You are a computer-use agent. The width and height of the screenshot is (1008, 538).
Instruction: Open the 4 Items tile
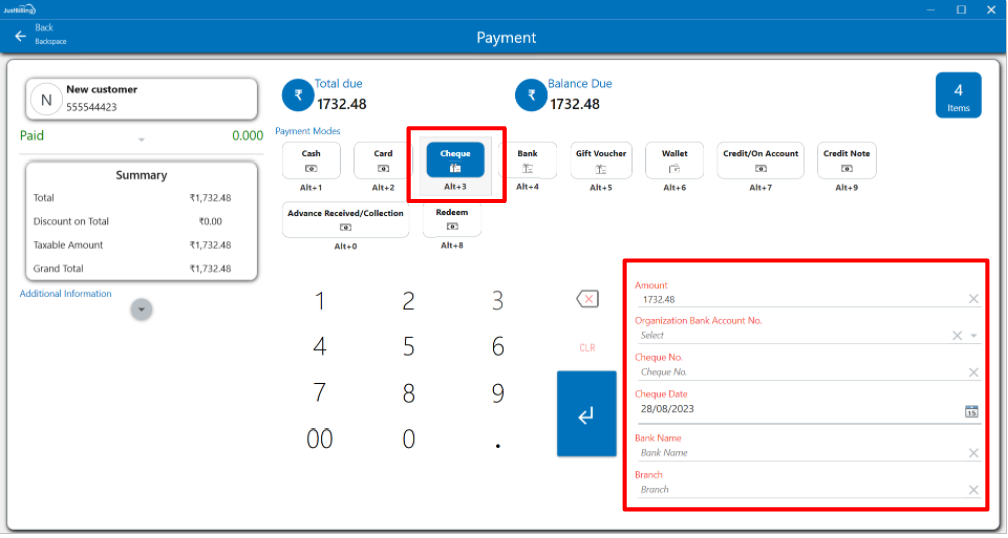(x=958, y=95)
